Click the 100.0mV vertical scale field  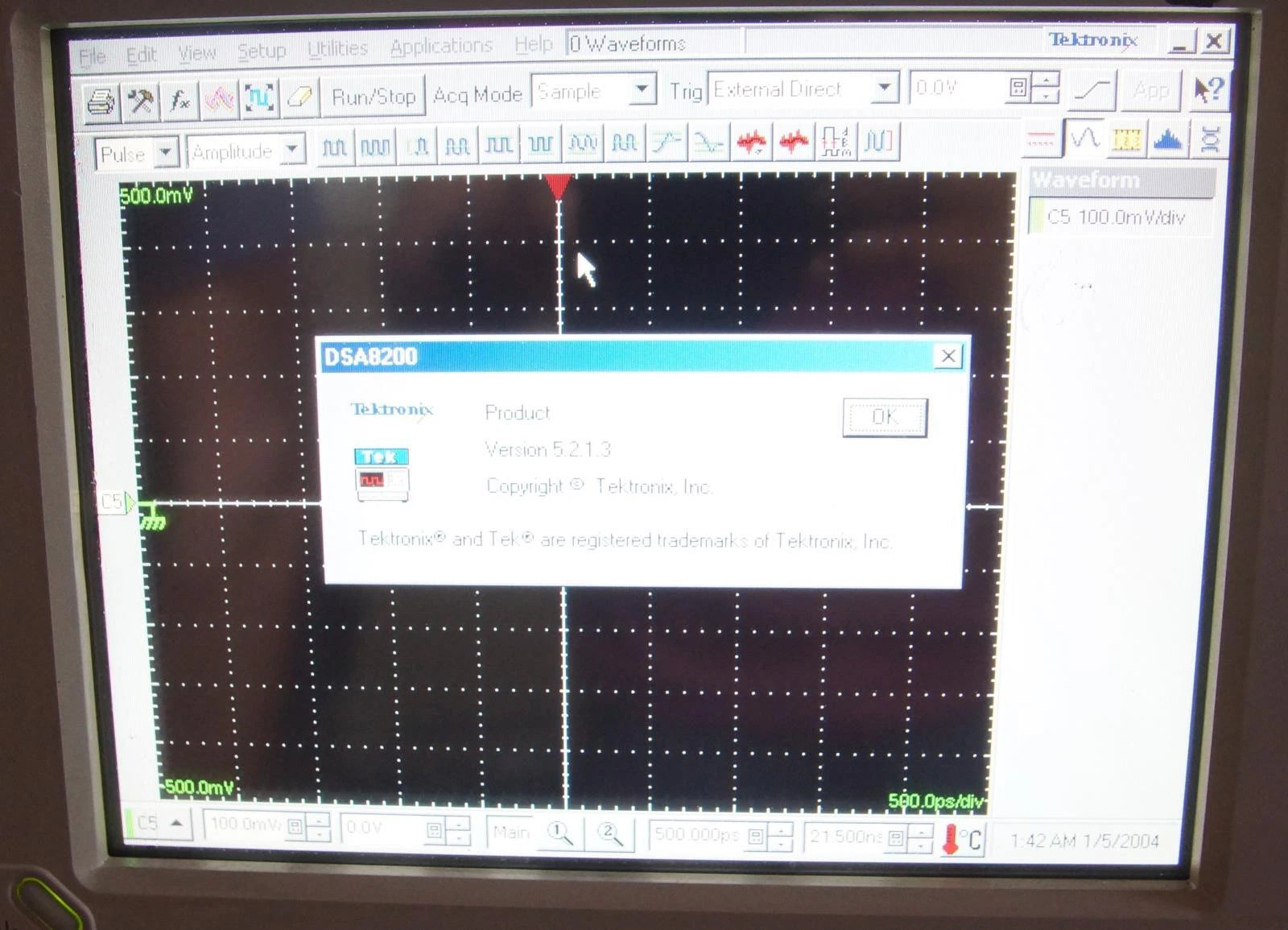click(245, 825)
